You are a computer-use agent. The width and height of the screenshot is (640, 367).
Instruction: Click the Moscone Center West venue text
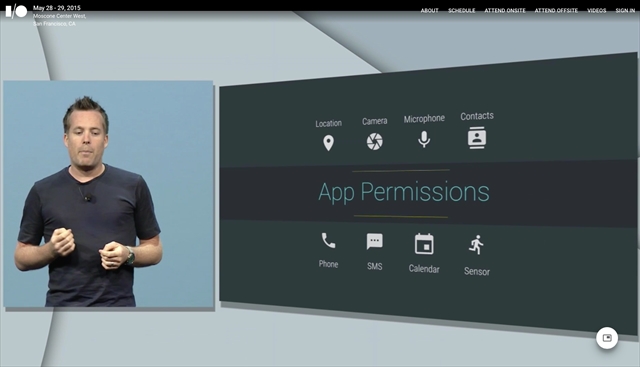(x=60, y=16)
